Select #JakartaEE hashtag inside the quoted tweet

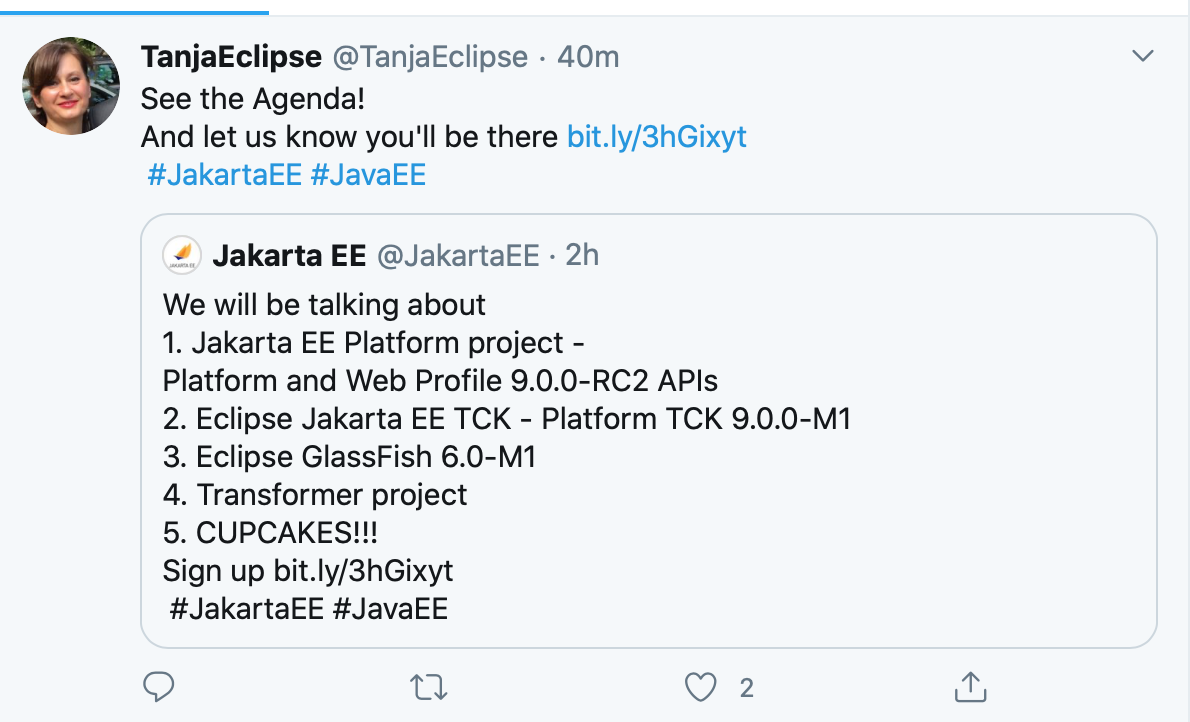[246, 608]
